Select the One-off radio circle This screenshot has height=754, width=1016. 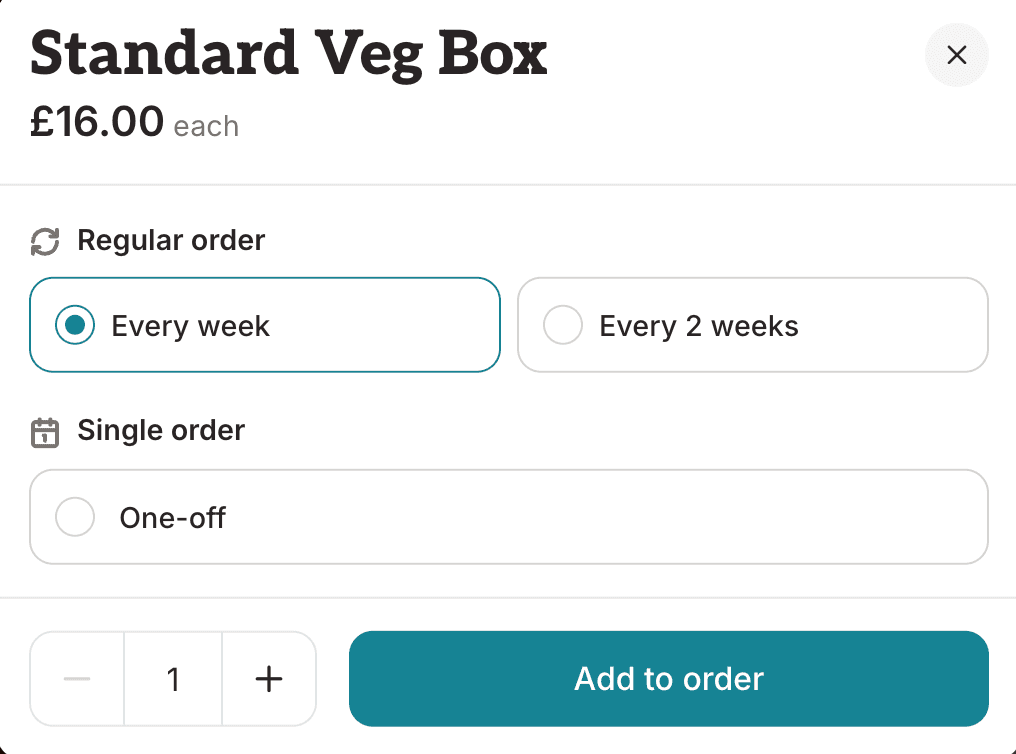click(x=75, y=517)
